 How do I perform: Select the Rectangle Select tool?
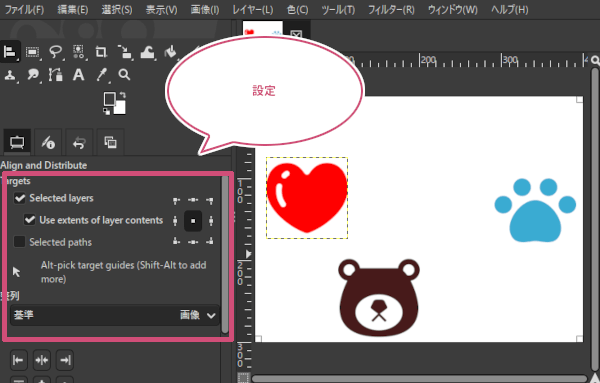pyautogui.click(x=33, y=52)
